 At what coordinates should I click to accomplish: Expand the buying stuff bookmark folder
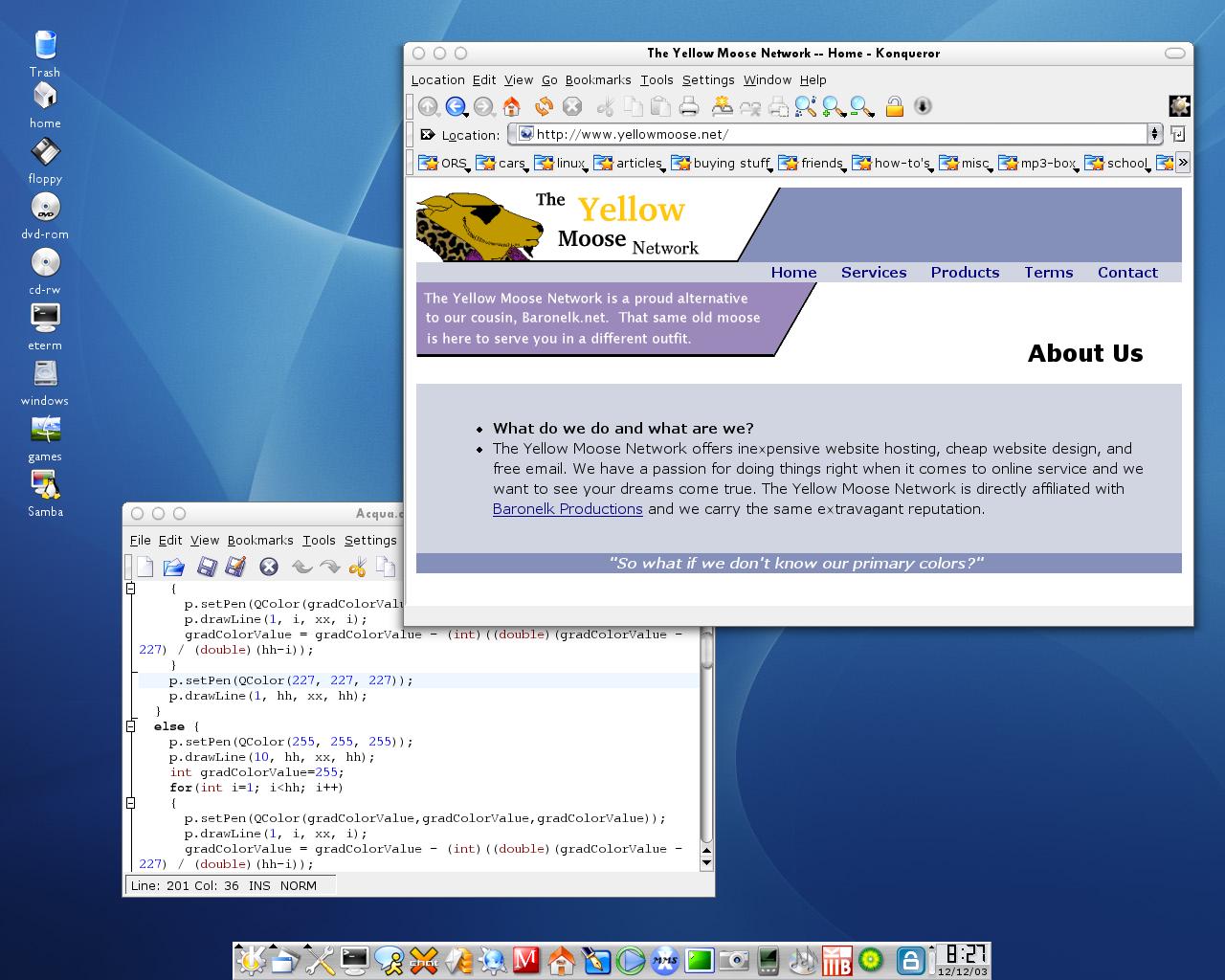point(723,163)
